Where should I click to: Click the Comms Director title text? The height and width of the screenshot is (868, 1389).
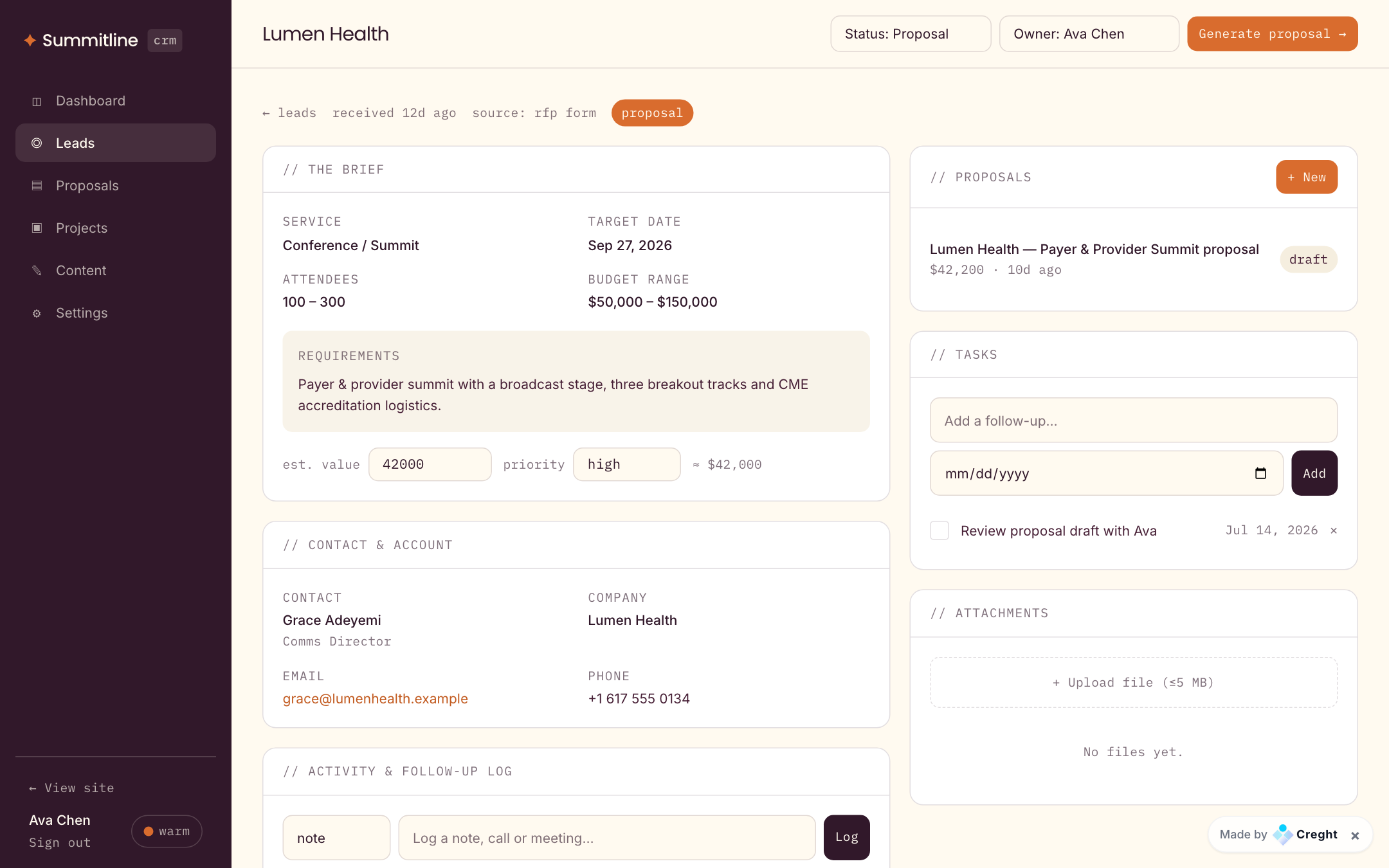[x=337, y=642]
